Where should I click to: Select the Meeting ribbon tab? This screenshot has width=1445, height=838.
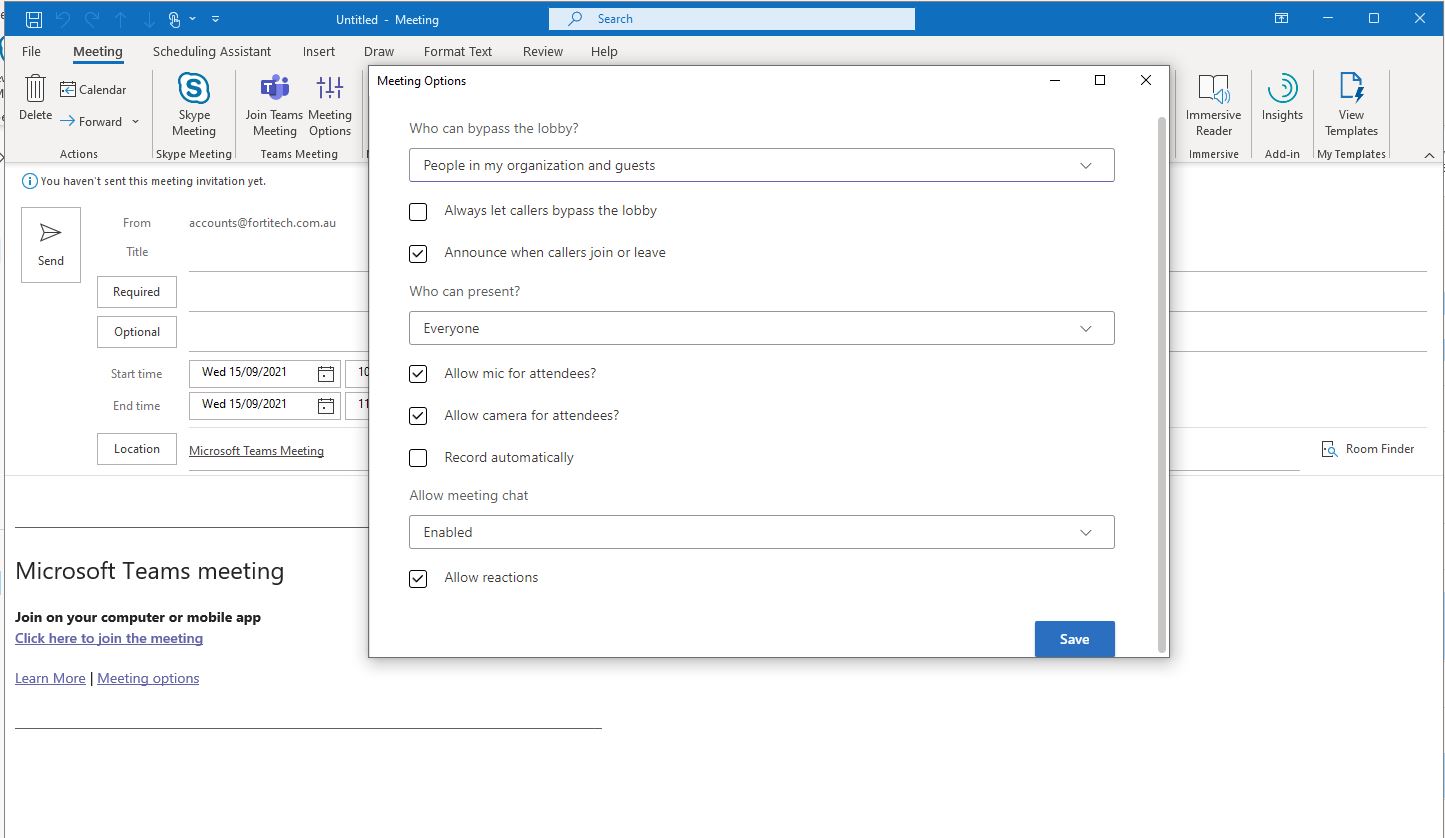pyautogui.click(x=98, y=51)
